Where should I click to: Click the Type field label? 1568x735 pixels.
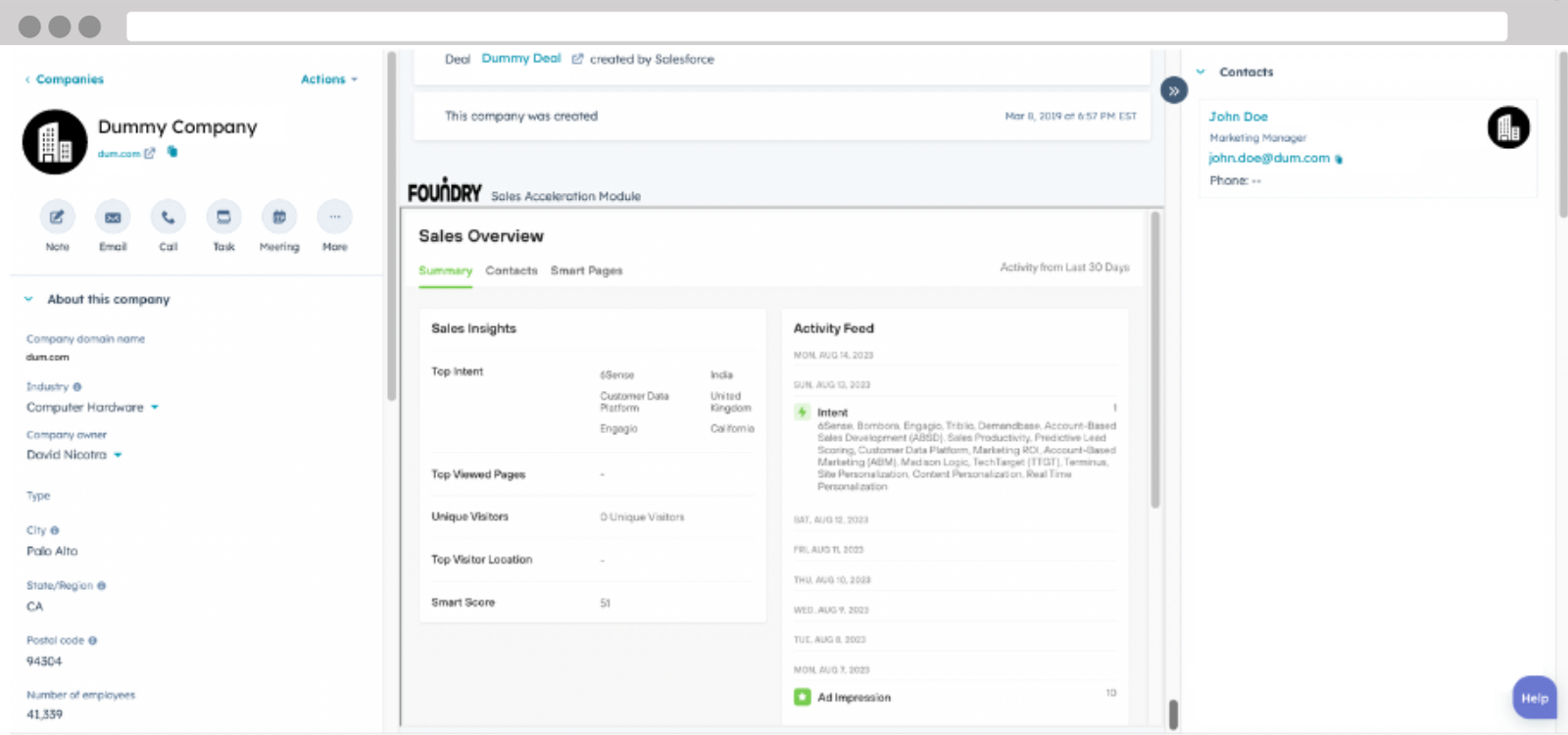pos(38,496)
